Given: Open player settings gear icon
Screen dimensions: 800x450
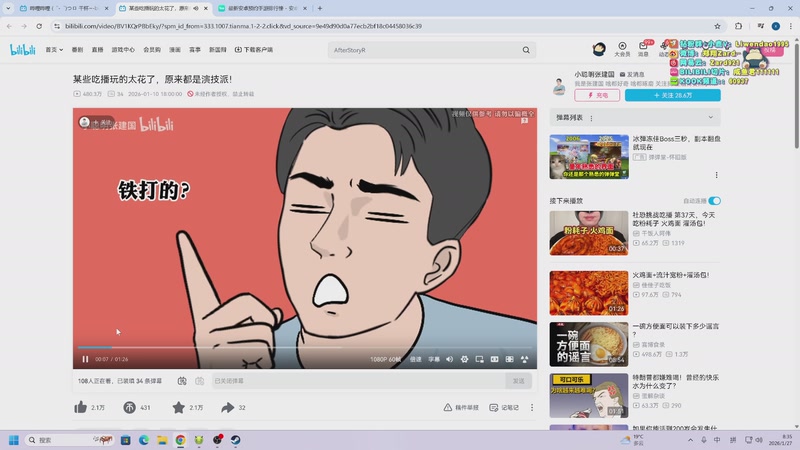Looking at the screenshot, I should point(464,359).
